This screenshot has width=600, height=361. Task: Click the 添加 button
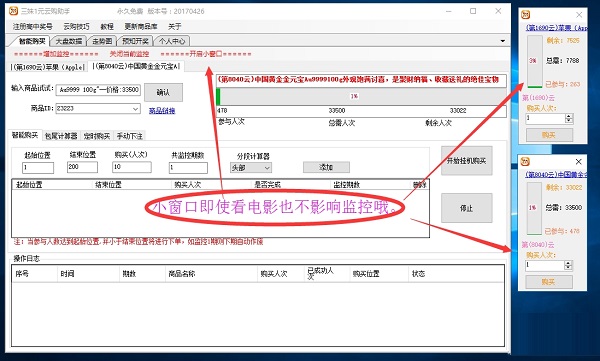click(x=326, y=167)
